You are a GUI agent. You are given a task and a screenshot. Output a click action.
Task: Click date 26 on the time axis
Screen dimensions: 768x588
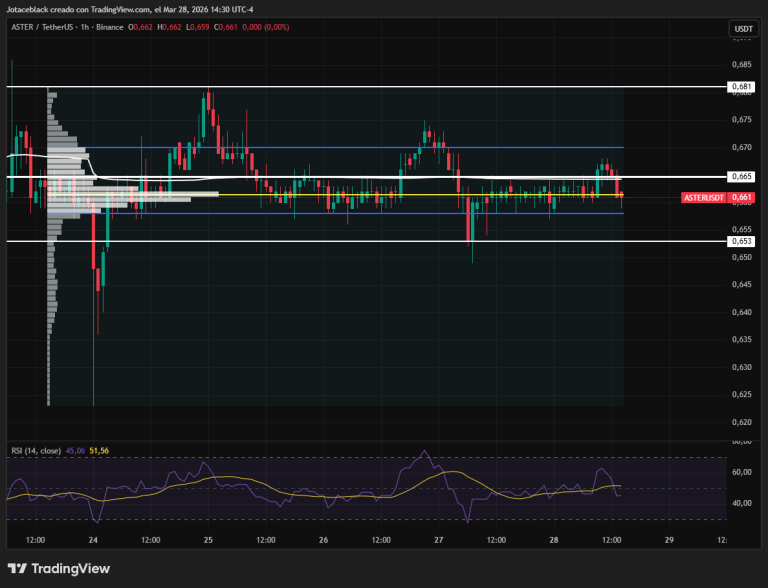[323, 540]
